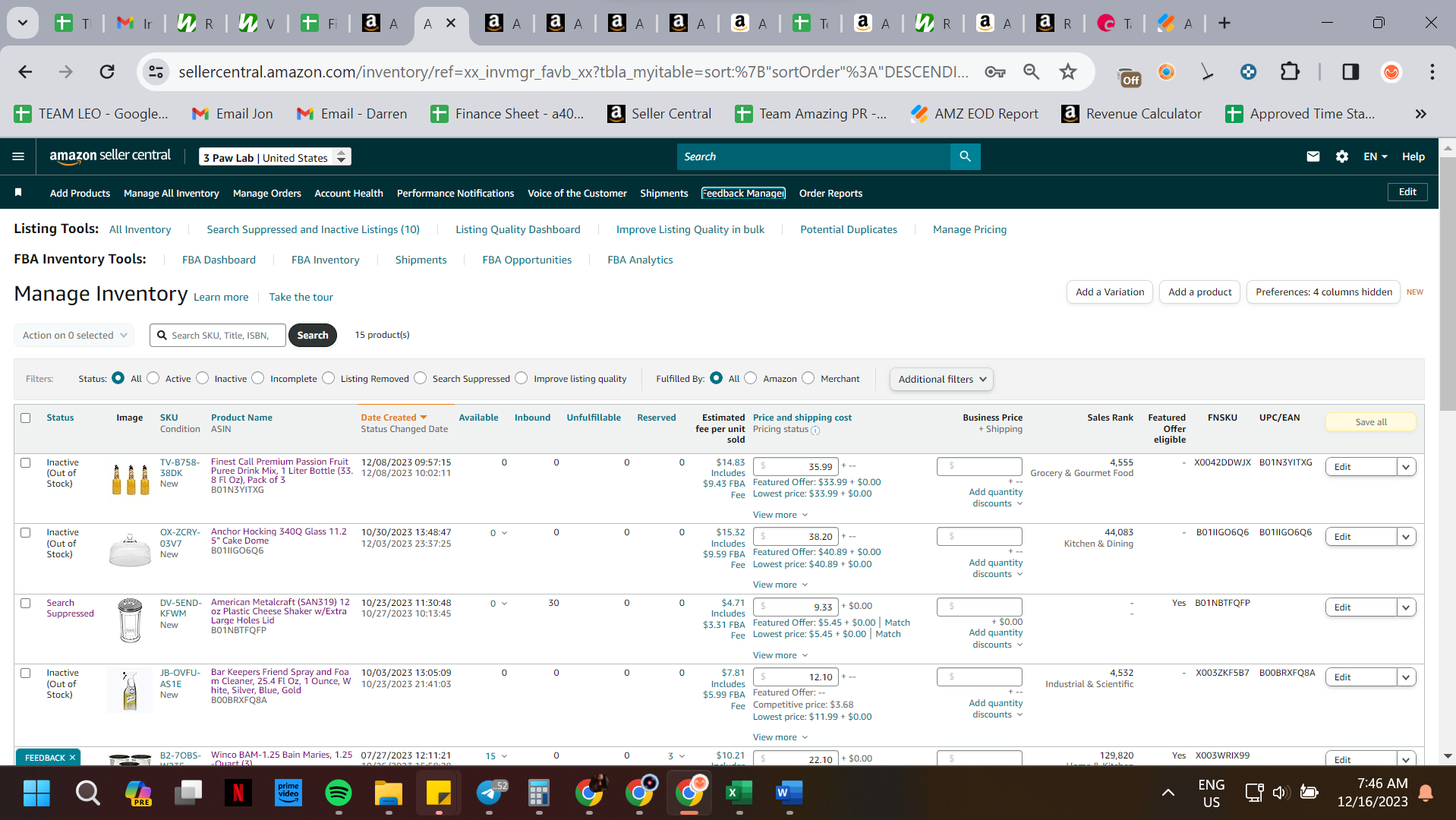
Task: Open Order Reports menu item
Action: pyautogui.click(x=830, y=193)
